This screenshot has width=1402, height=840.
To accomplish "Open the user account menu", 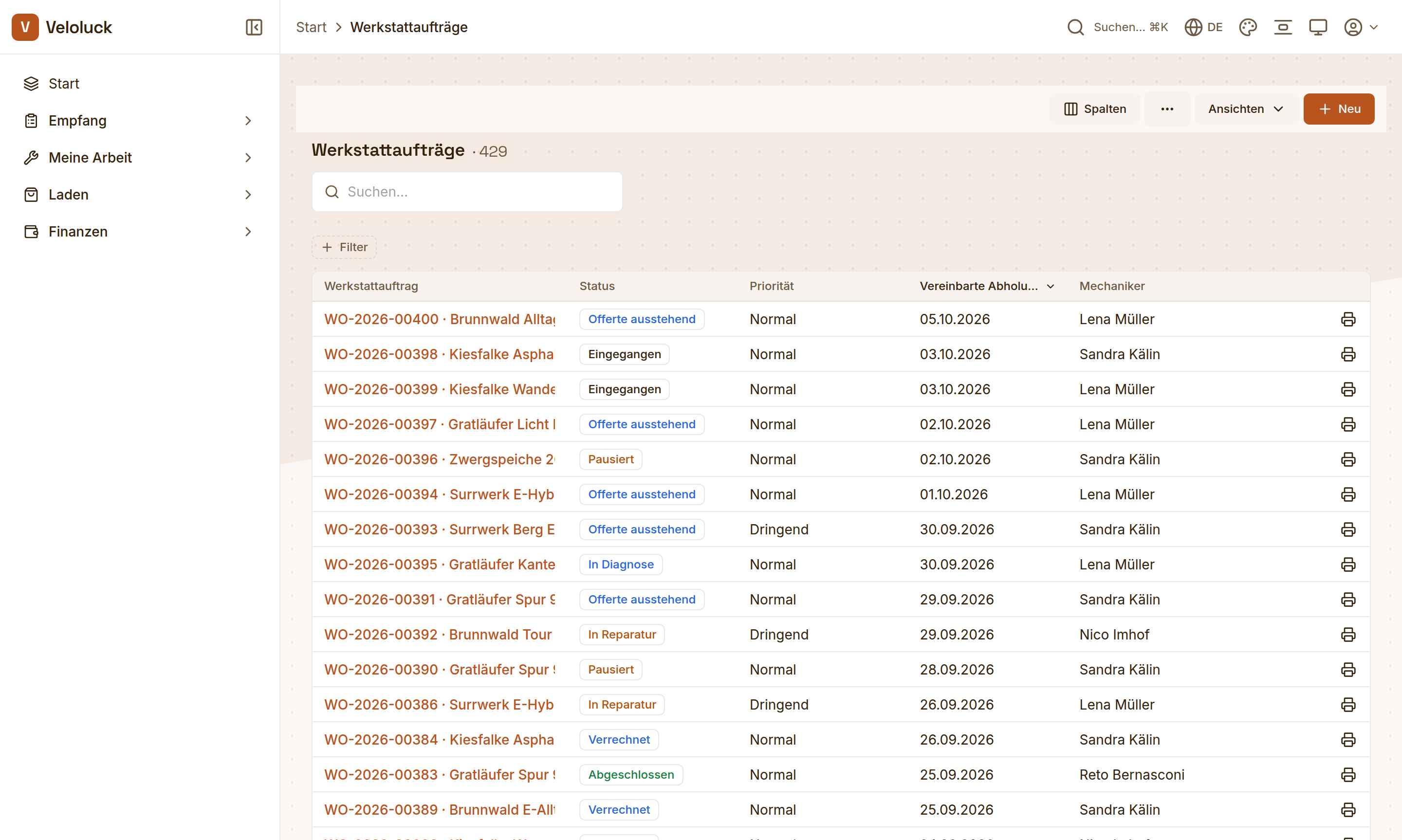I will click(1361, 27).
